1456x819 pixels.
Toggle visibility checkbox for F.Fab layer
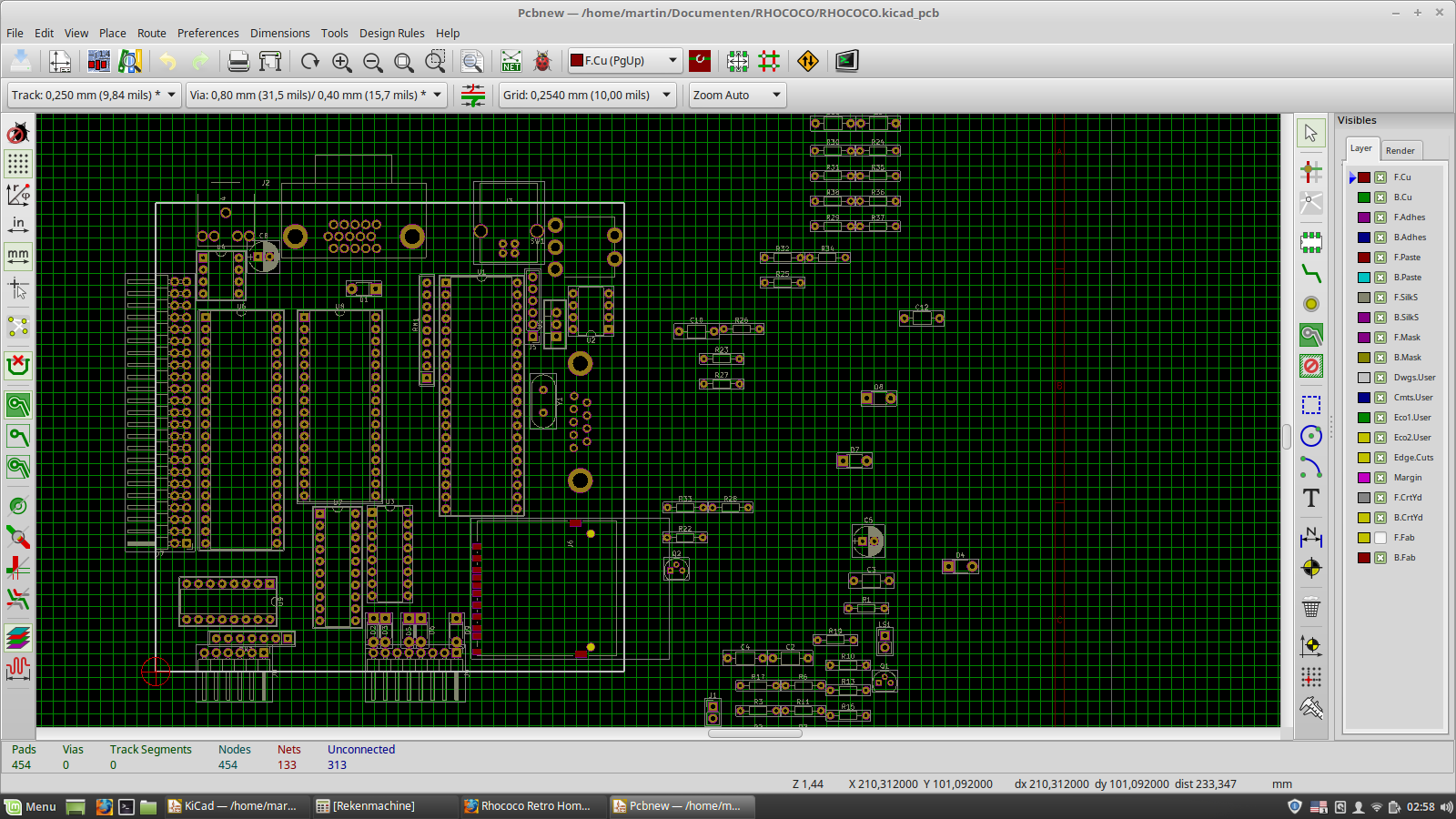[1380, 538]
